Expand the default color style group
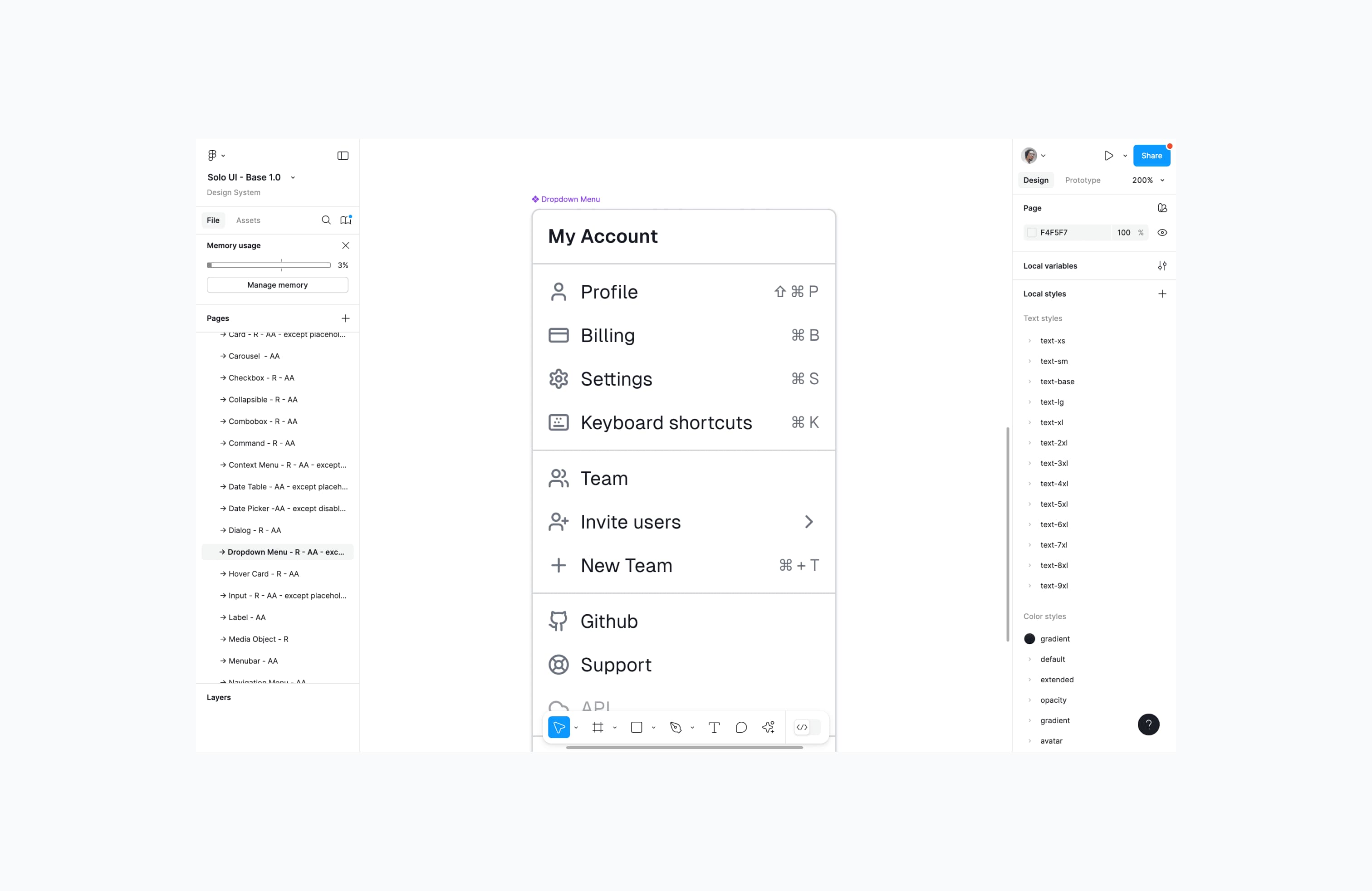Viewport: 1372px width, 891px height. [1029, 659]
